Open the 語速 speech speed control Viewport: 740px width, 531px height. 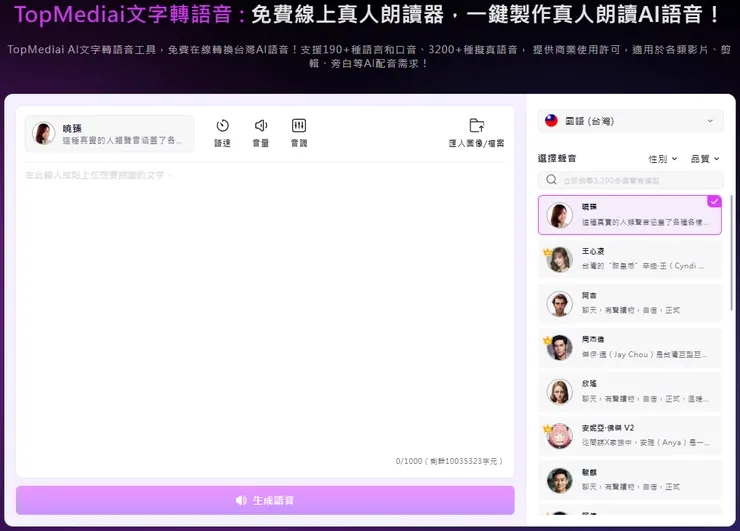(x=222, y=133)
